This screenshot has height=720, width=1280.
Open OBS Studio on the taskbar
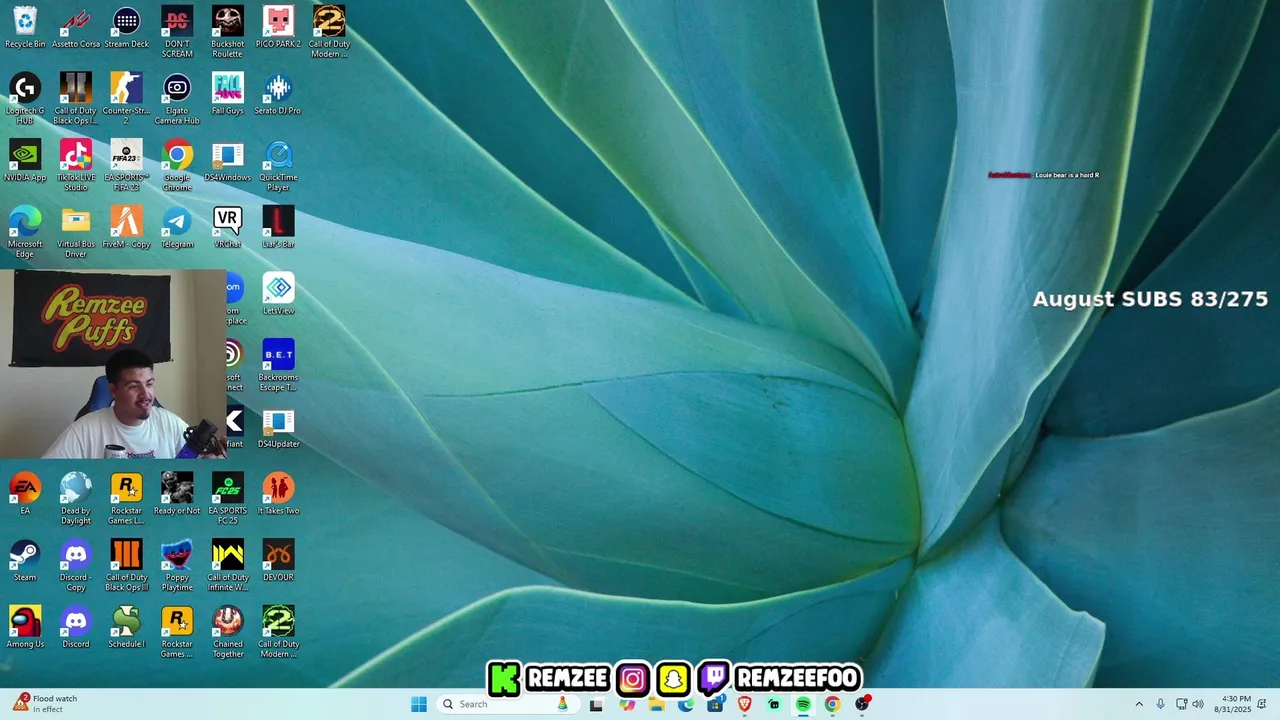[x=862, y=704]
